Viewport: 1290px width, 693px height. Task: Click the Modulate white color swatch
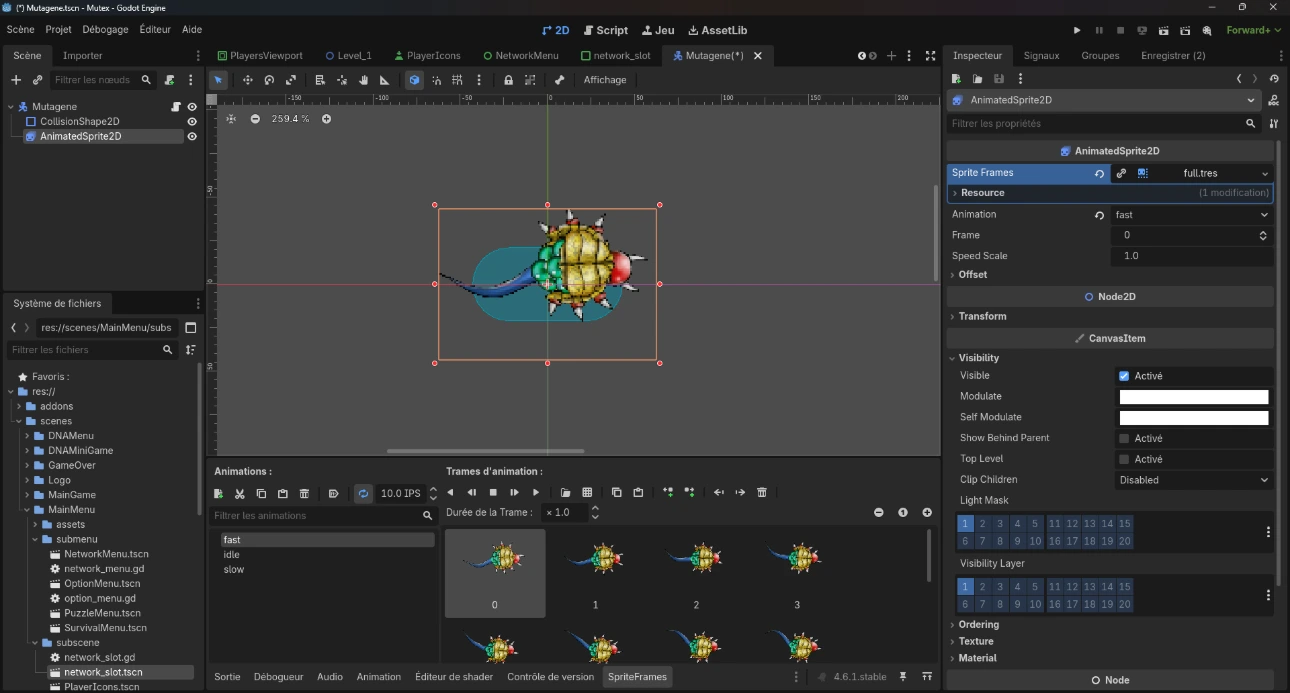[x=1193, y=397]
